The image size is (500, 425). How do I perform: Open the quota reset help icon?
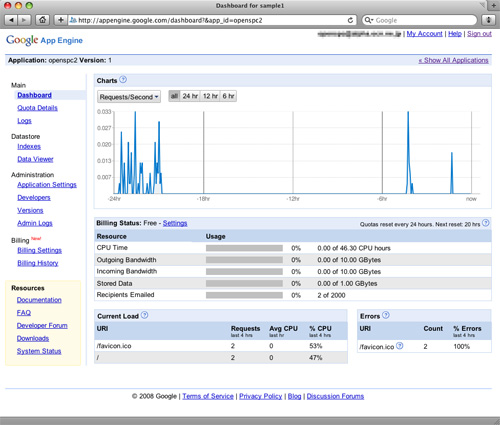click(486, 223)
